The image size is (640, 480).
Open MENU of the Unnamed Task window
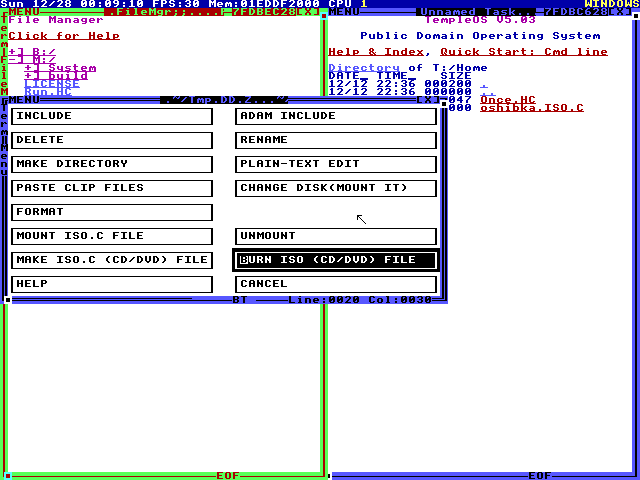point(344,12)
